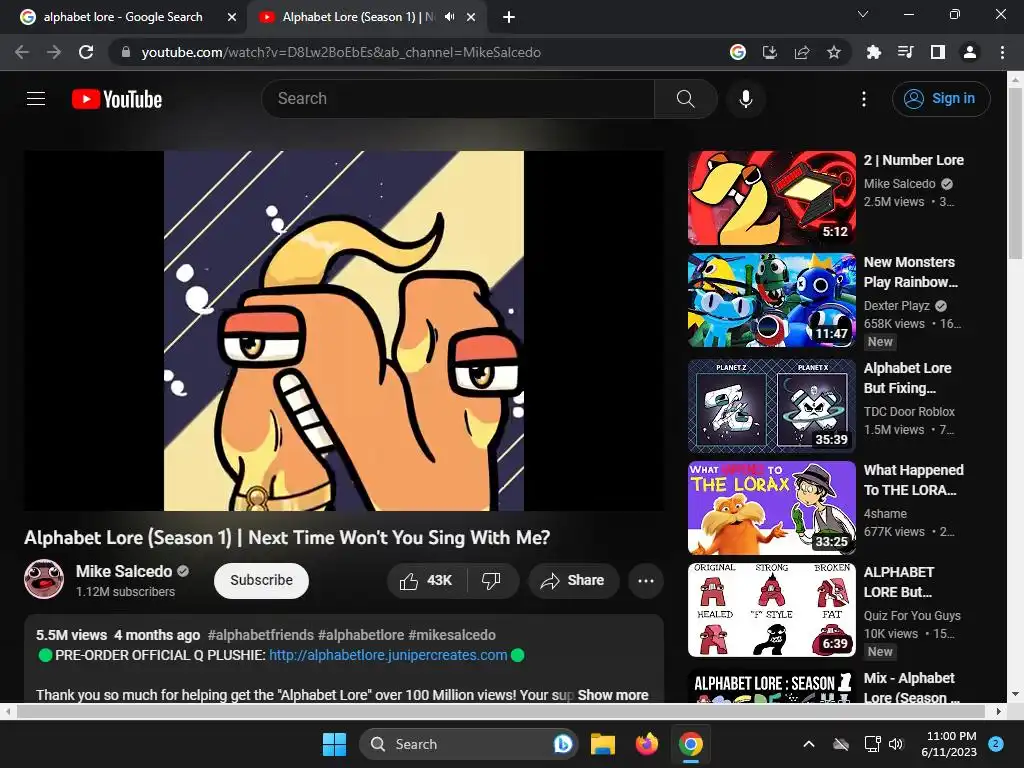Viewport: 1024px width, 768px height.
Task: Subscribe to Mike Salcedo
Action: point(261,581)
